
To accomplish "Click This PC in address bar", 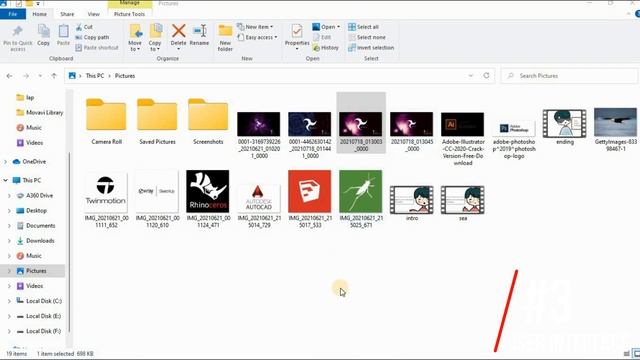I will [x=95, y=76].
